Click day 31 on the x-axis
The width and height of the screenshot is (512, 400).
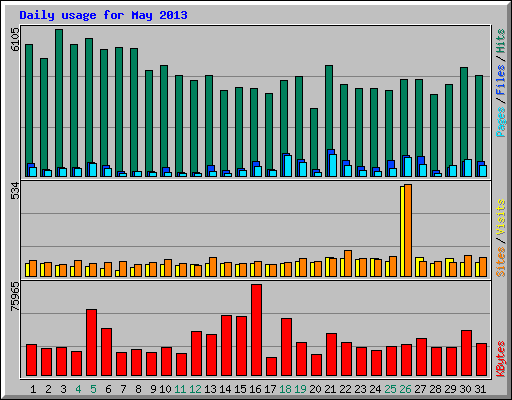click(480, 389)
